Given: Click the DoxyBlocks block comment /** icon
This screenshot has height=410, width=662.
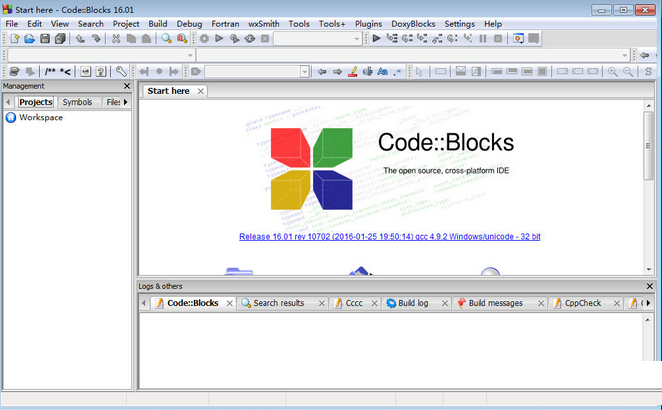Looking at the screenshot, I should point(50,71).
